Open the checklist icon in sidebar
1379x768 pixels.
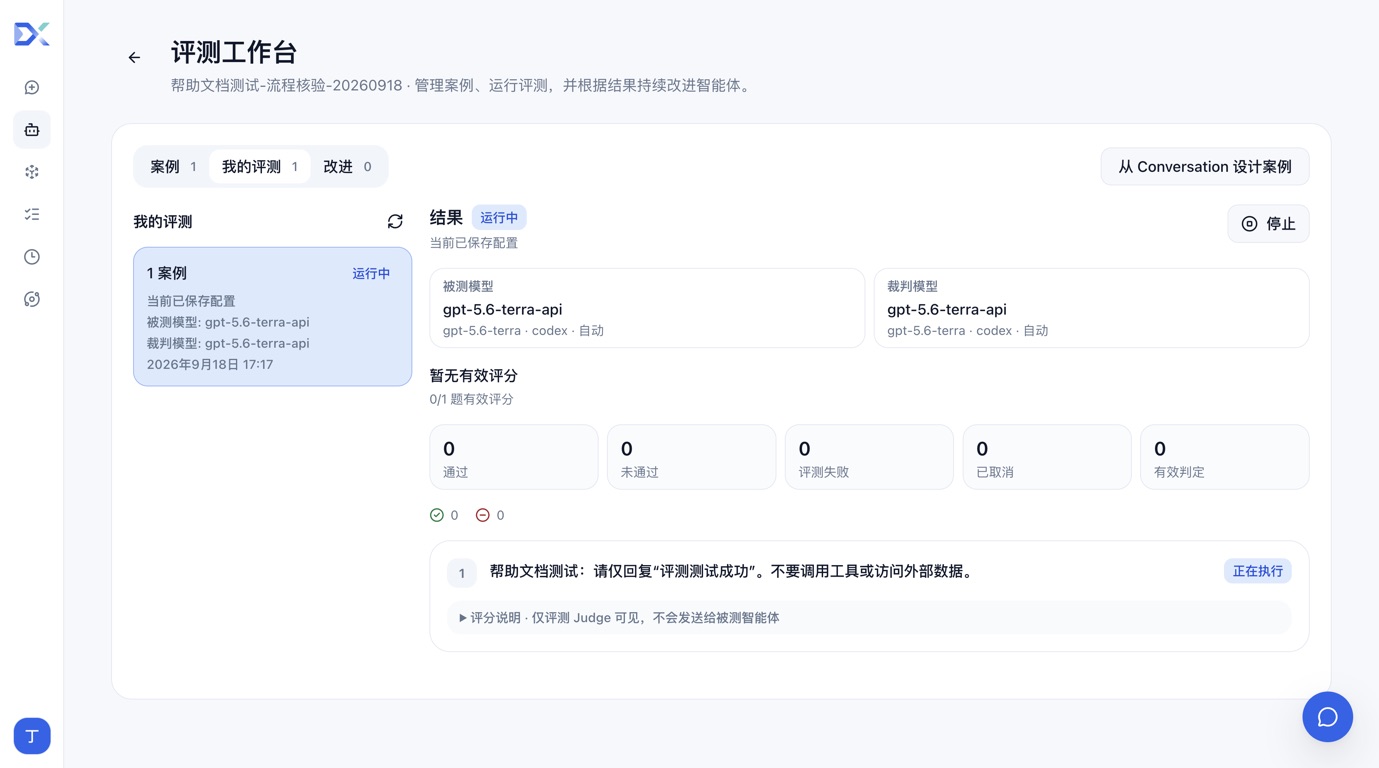(x=32, y=215)
